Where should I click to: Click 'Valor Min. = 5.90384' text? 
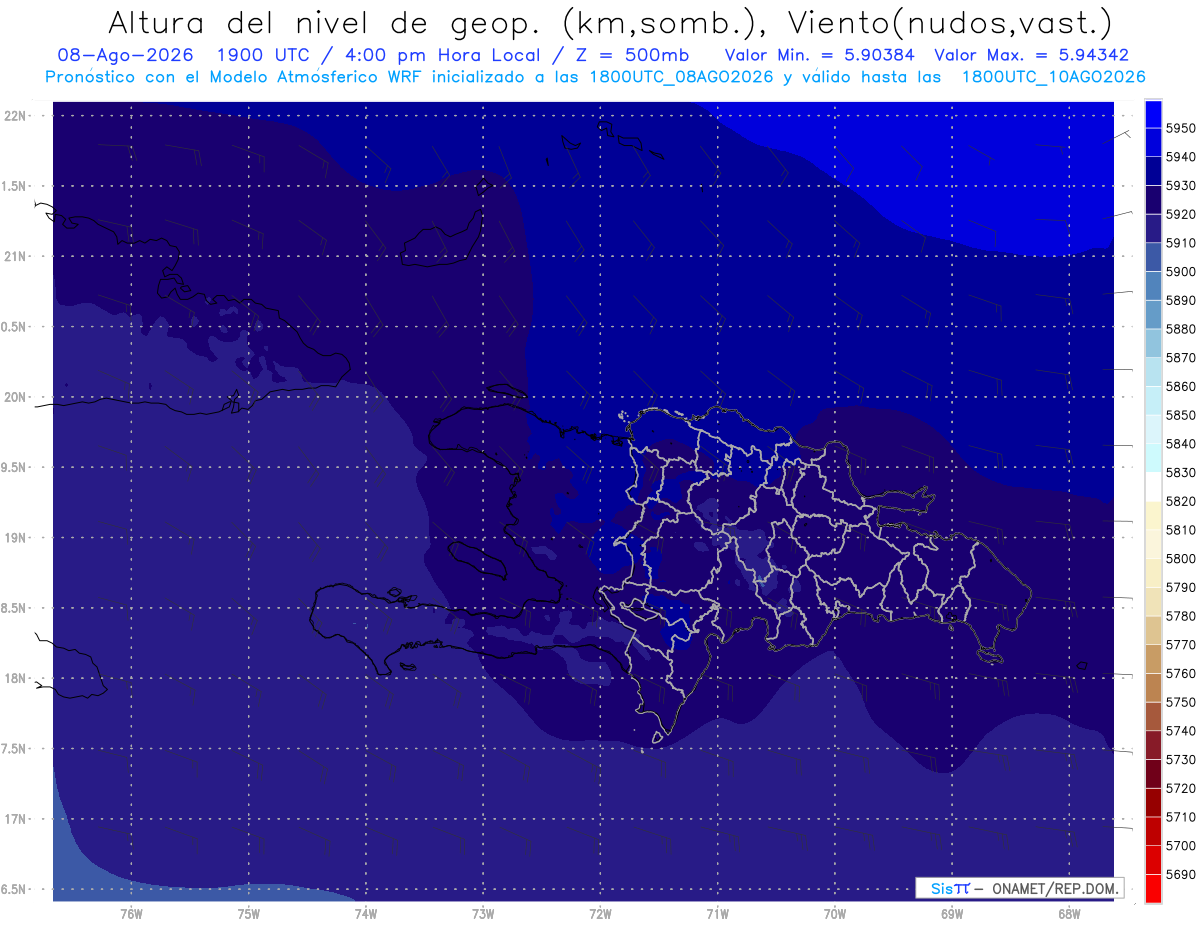coord(820,55)
